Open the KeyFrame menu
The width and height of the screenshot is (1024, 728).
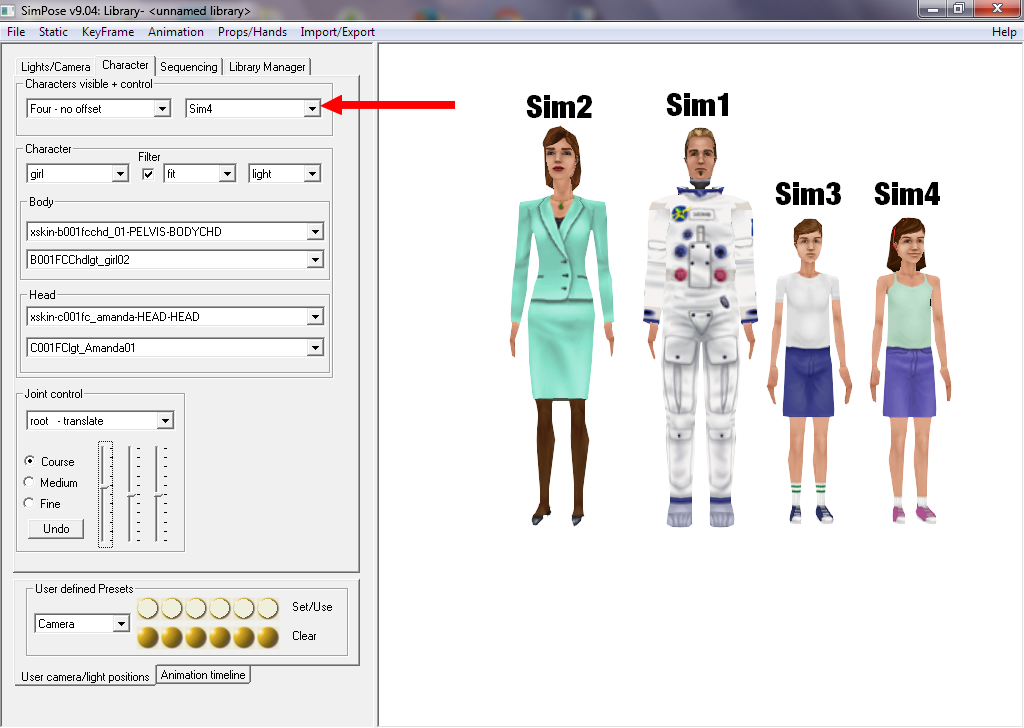pos(107,32)
